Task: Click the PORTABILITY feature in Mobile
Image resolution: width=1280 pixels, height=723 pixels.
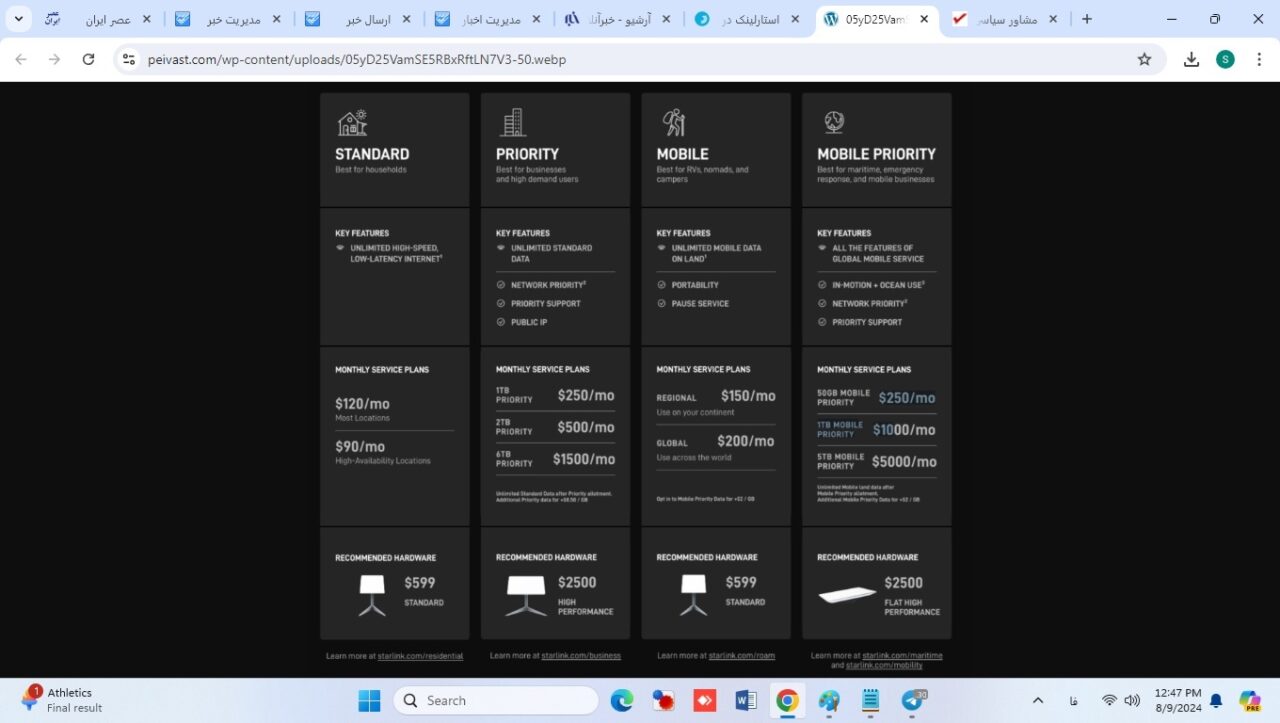Action: 695,285
